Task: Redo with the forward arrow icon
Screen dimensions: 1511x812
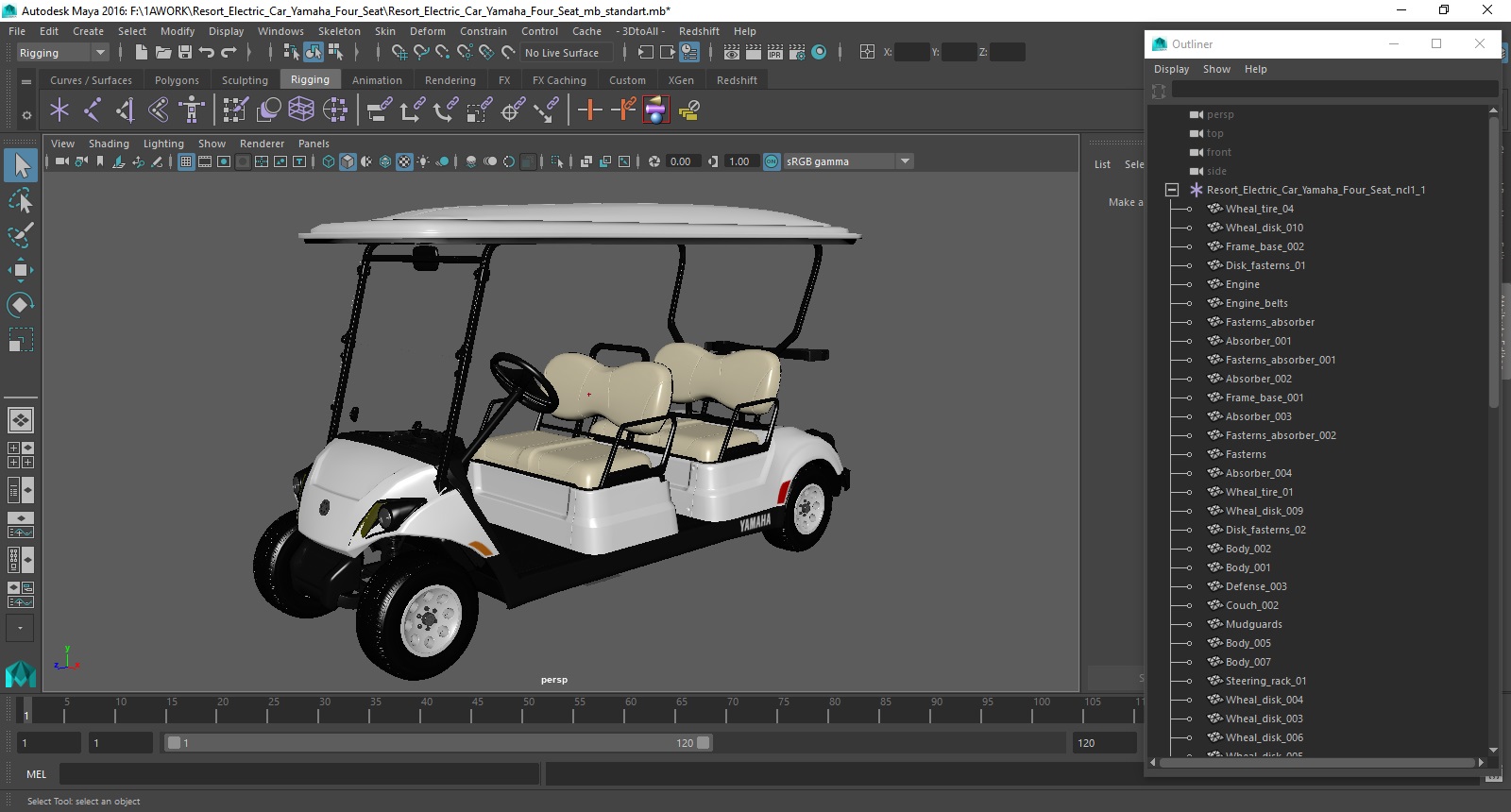Action: pyautogui.click(x=229, y=53)
